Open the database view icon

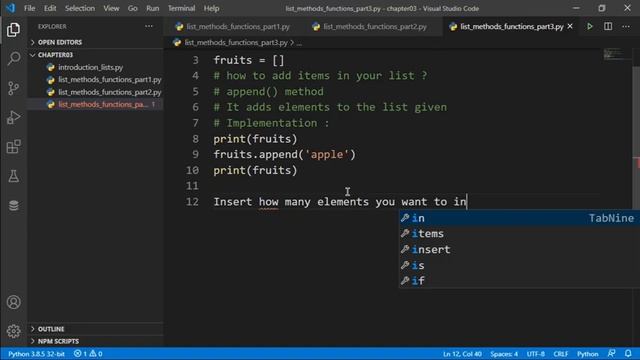(13, 205)
